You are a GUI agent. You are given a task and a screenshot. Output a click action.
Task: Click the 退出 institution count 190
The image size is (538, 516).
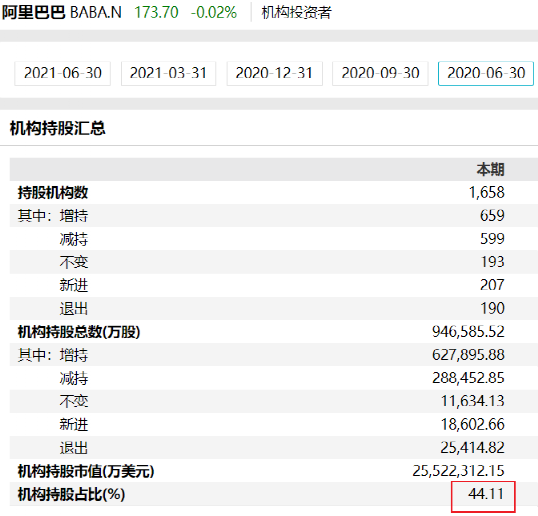point(492,308)
